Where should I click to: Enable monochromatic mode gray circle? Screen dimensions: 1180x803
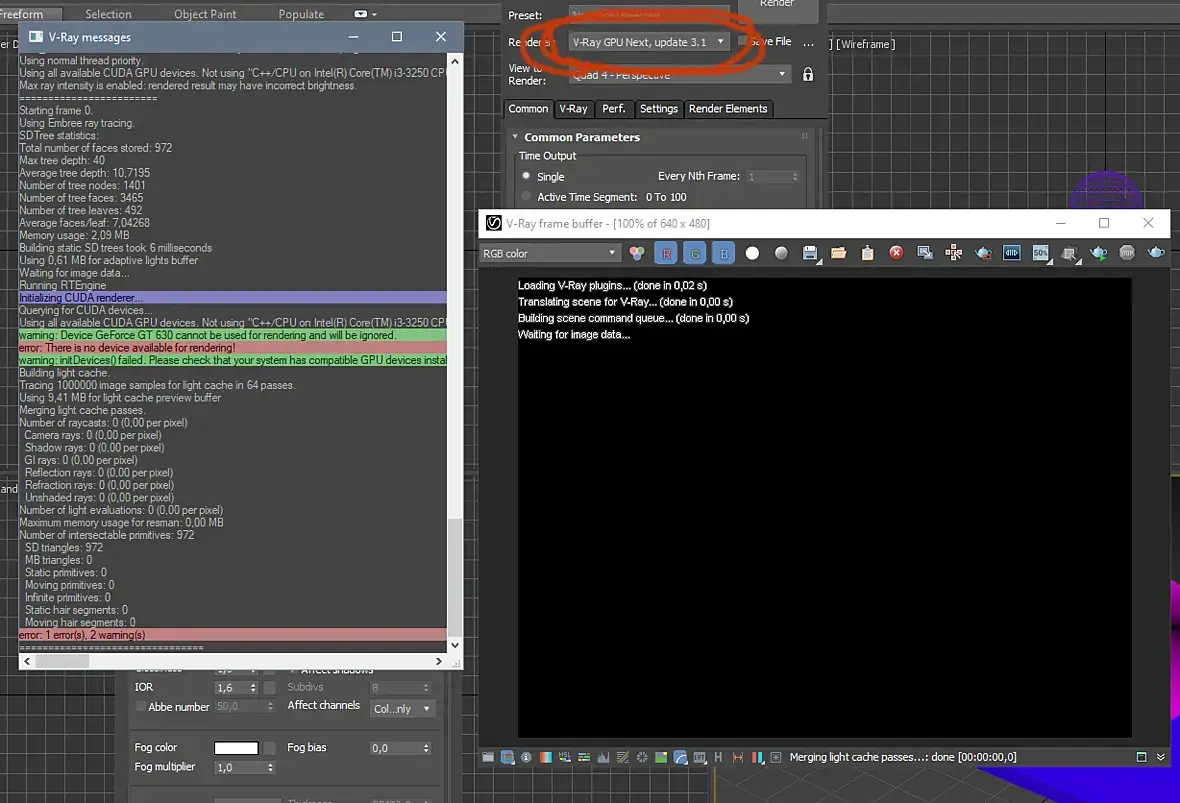[781, 254]
